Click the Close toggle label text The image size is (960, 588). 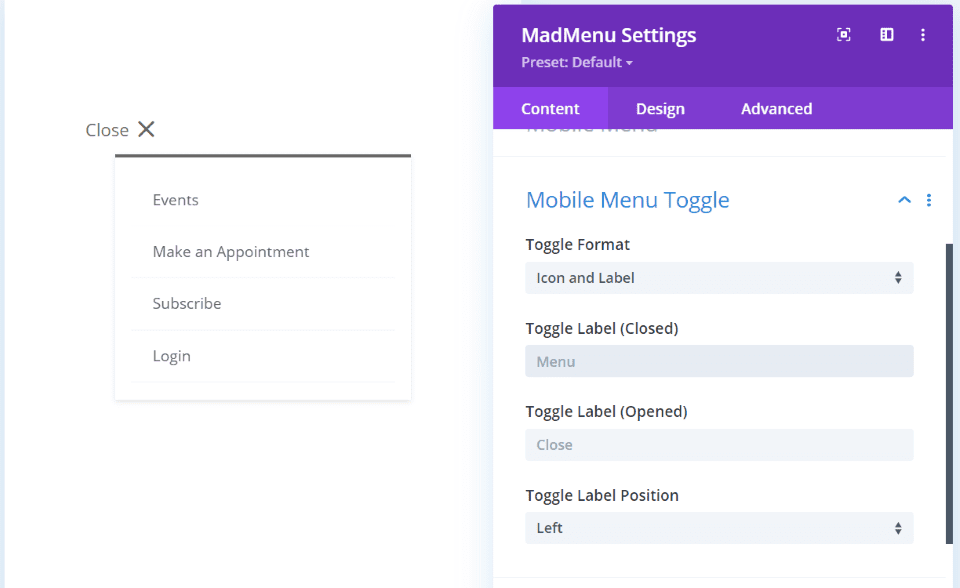point(107,130)
